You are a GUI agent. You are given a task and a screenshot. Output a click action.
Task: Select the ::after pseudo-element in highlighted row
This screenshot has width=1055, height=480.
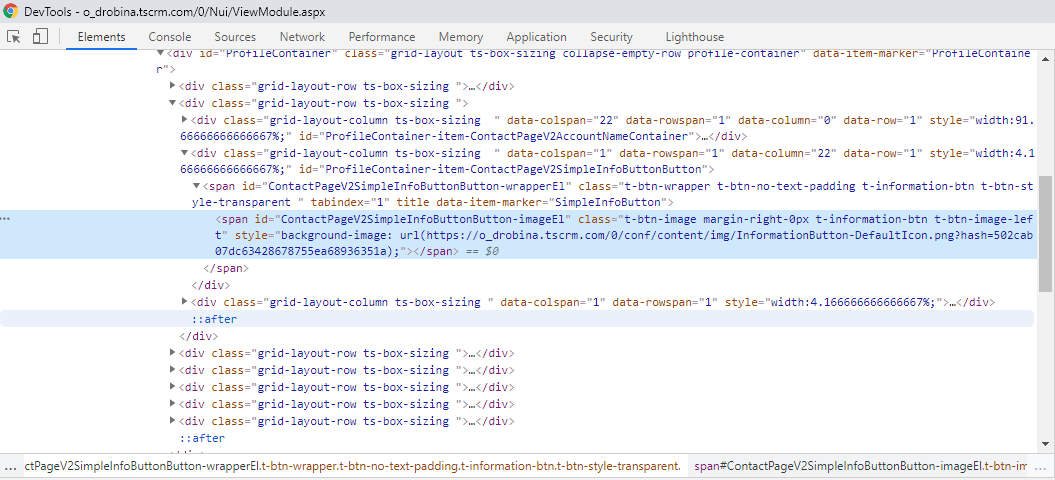point(214,319)
